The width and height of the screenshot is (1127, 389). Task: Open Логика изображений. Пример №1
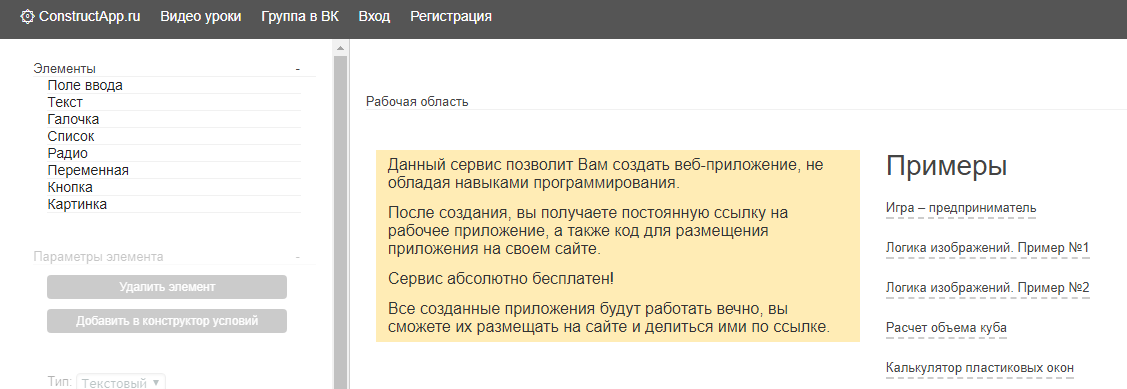tap(988, 249)
